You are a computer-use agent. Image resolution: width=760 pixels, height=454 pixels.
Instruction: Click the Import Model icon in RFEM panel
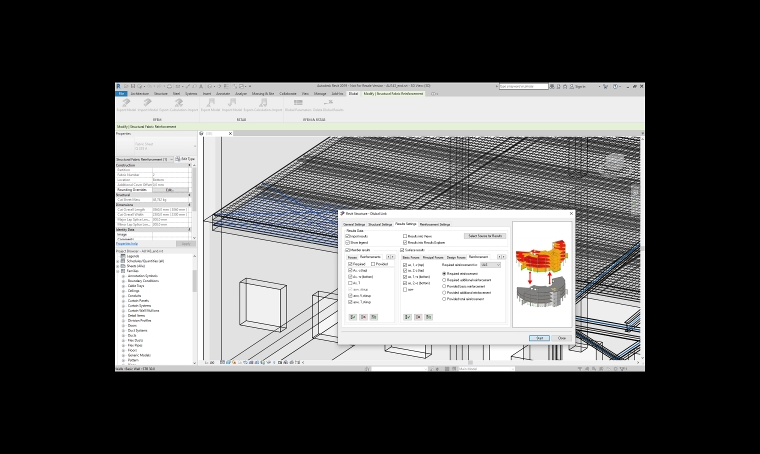(147, 104)
